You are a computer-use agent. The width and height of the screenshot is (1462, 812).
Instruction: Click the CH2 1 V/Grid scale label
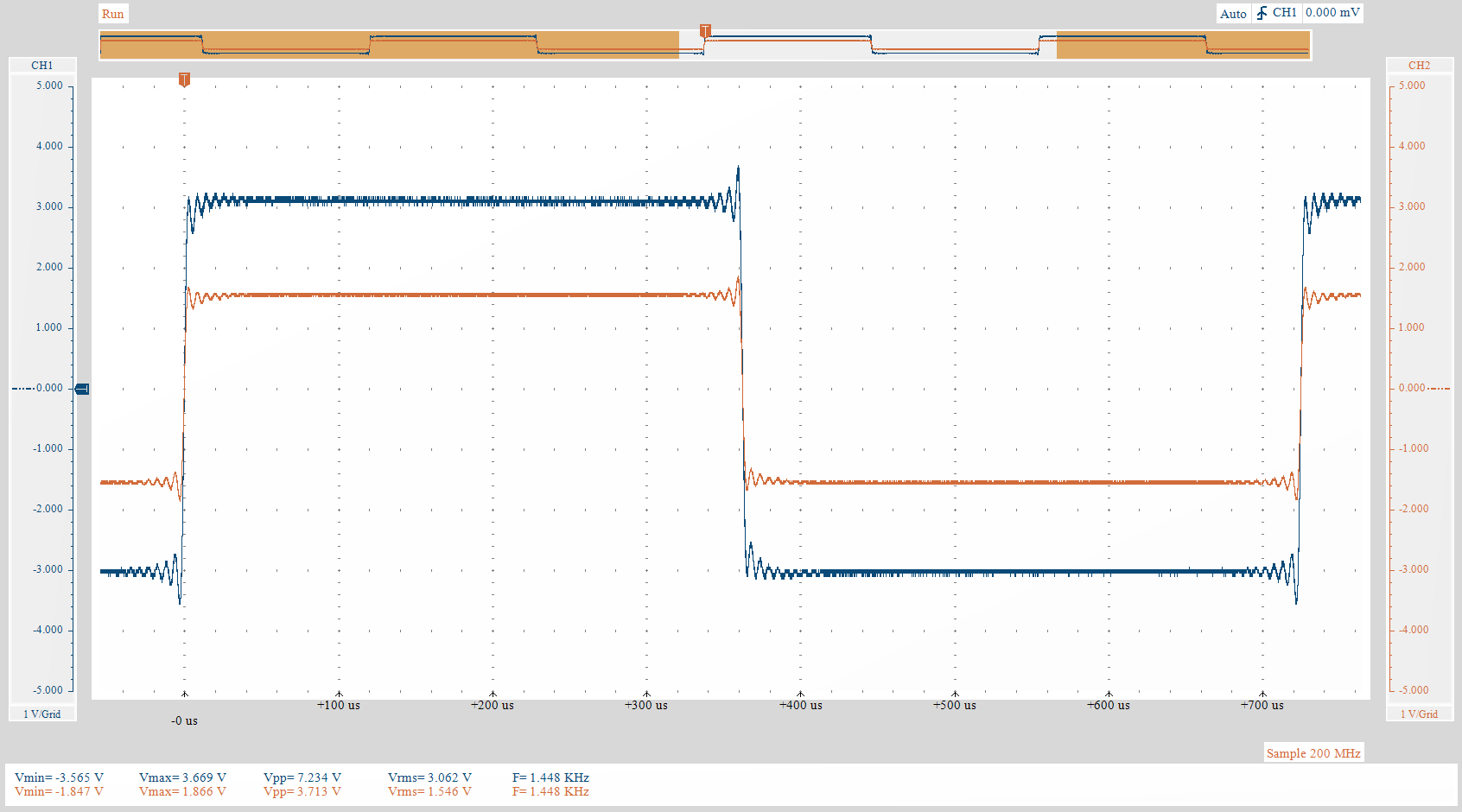click(x=1419, y=714)
